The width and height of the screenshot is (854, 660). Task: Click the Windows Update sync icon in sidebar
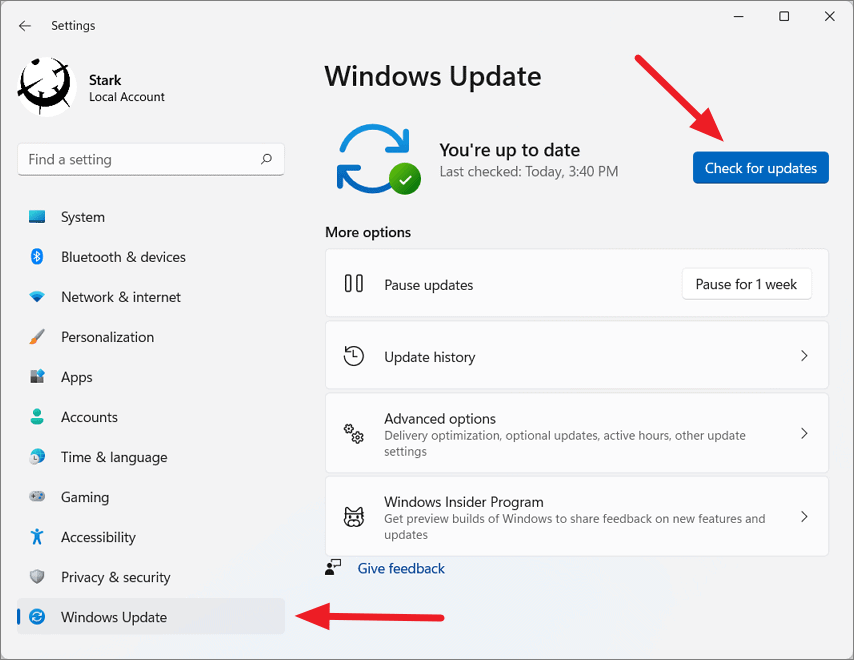pos(37,616)
